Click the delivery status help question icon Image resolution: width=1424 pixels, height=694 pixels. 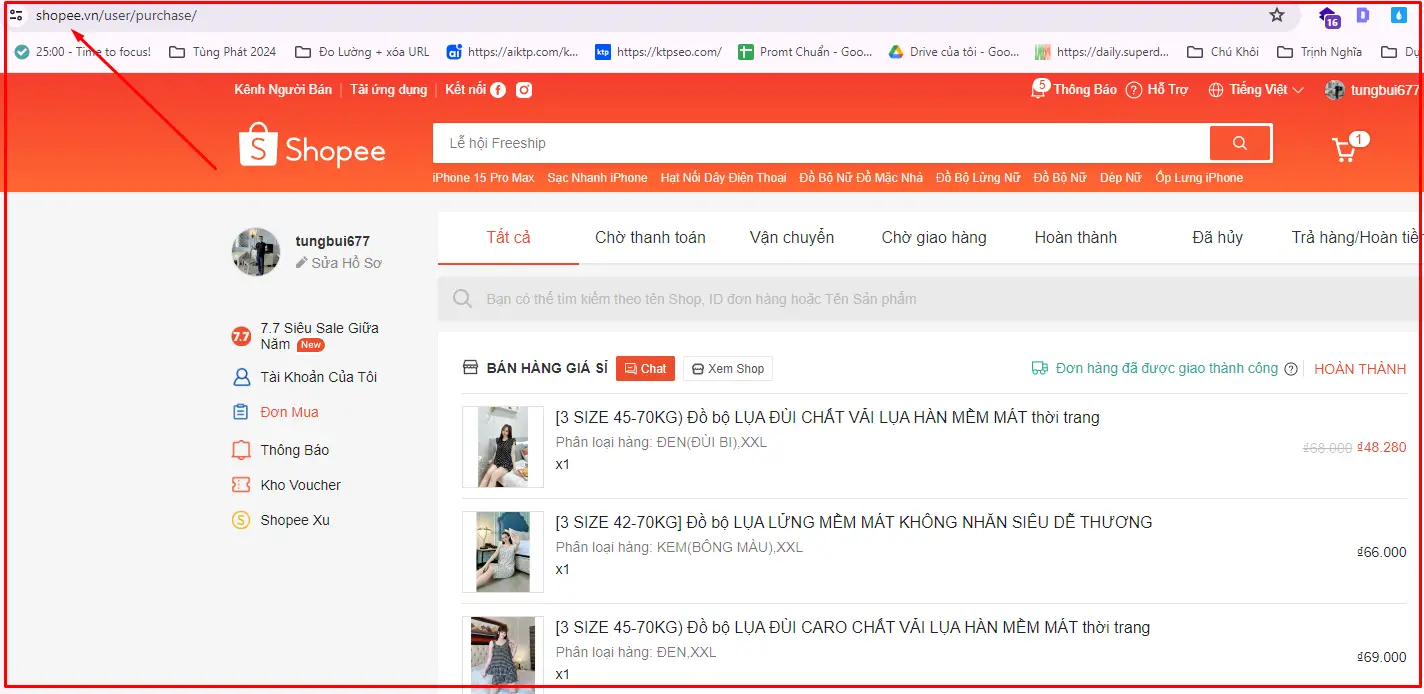click(1291, 369)
